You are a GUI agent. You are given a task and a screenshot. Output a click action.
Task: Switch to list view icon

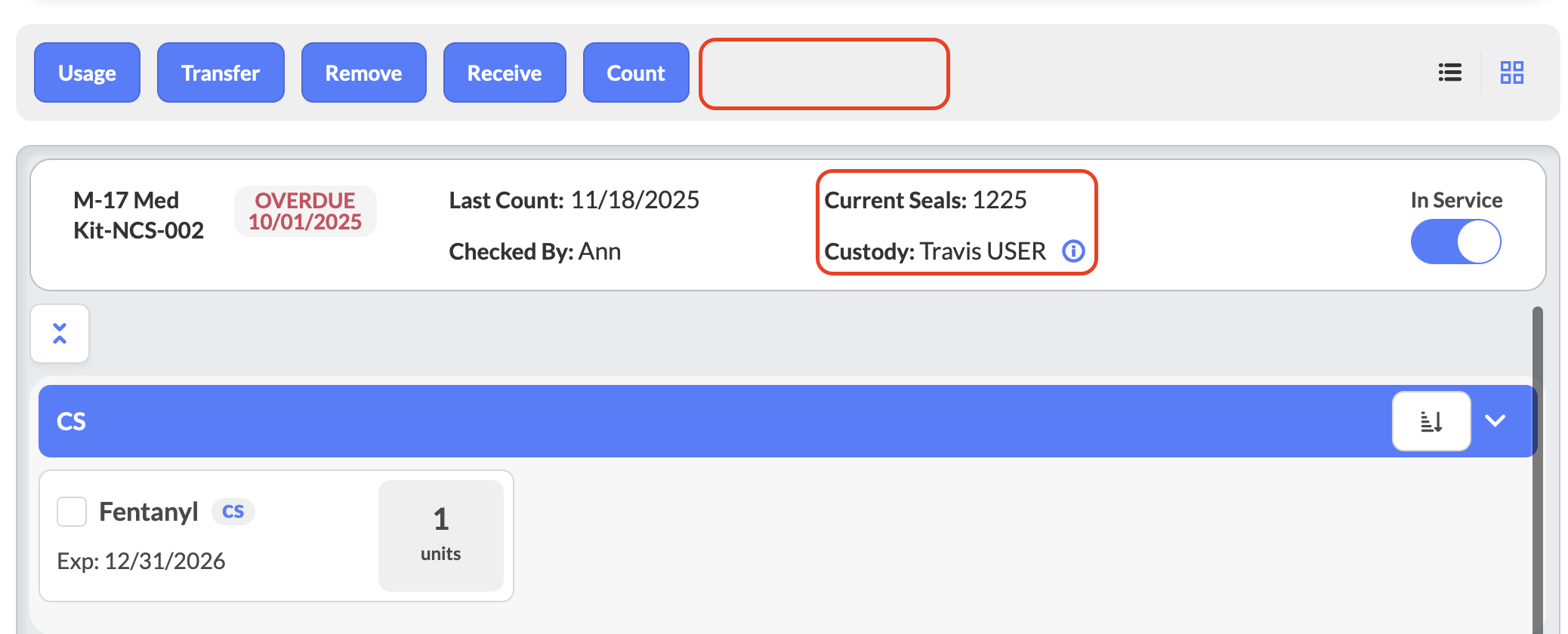click(x=1449, y=72)
